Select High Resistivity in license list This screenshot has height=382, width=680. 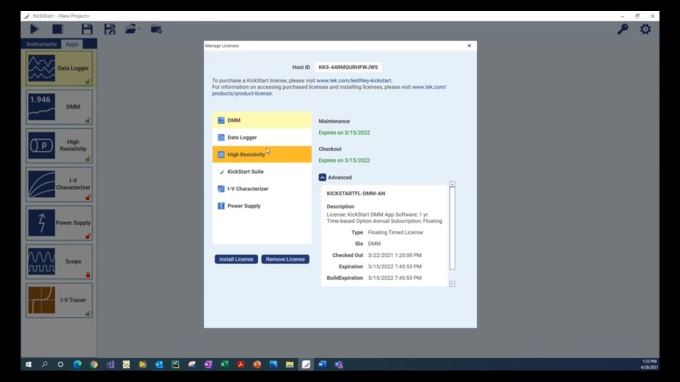(x=262, y=154)
